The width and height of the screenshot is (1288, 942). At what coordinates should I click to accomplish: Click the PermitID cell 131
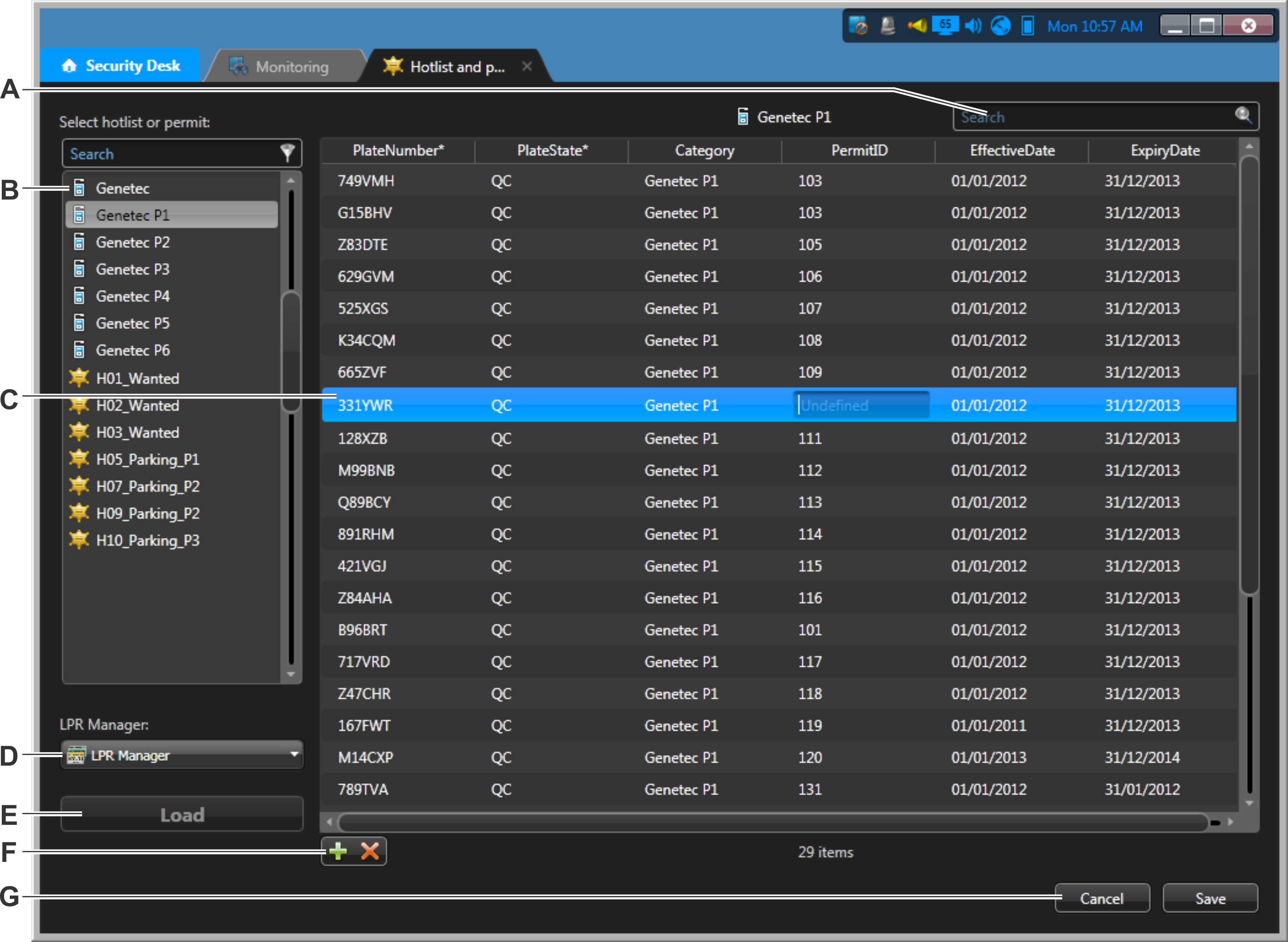[x=809, y=789]
